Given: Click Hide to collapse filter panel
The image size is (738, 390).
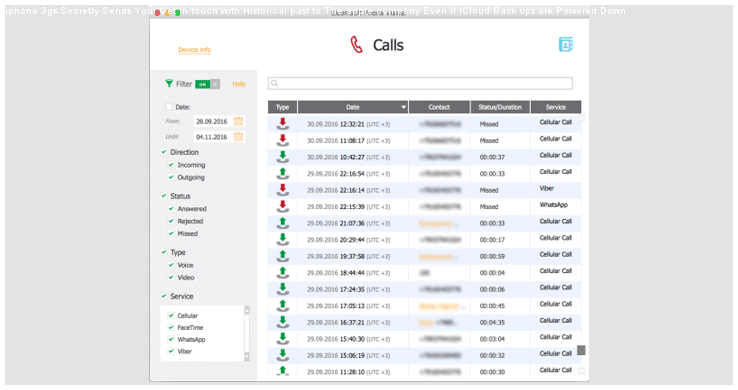Looking at the screenshot, I should click(239, 84).
